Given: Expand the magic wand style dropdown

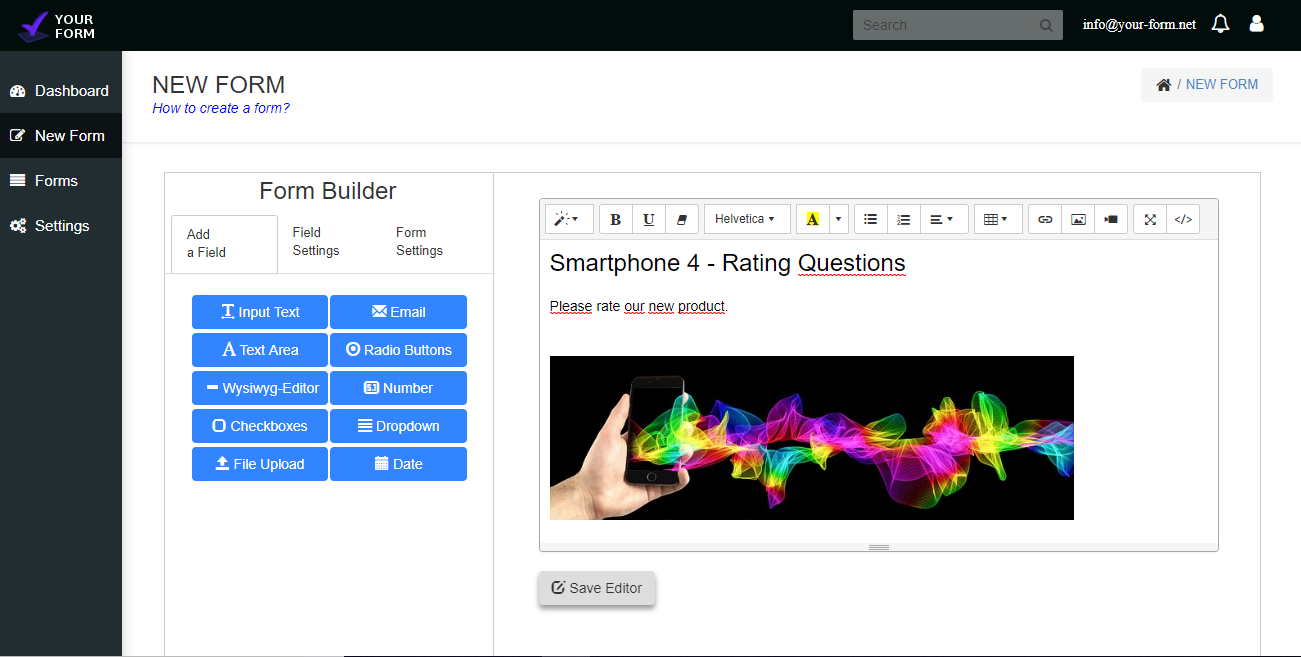Looking at the screenshot, I should click(569, 219).
